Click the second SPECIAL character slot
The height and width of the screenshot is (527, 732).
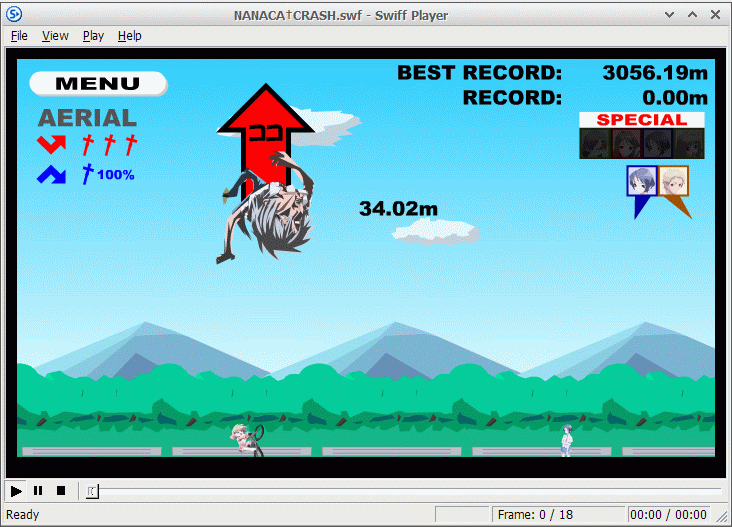point(626,143)
